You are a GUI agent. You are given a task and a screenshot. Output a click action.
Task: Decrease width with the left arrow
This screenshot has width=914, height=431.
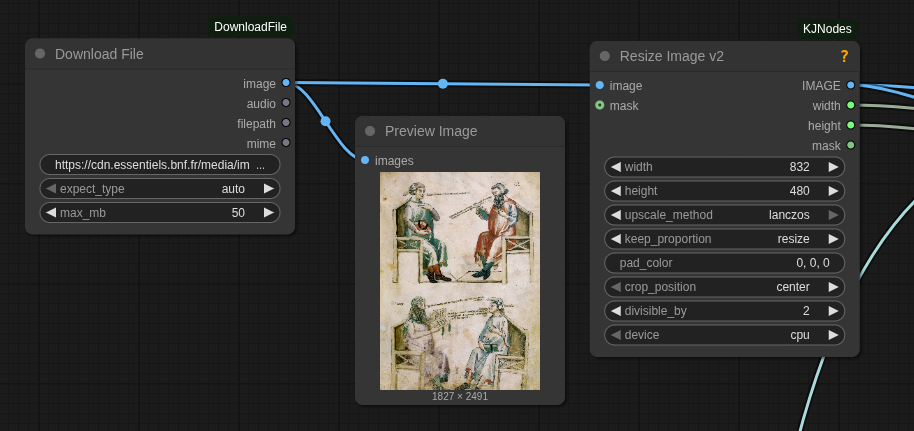616,167
